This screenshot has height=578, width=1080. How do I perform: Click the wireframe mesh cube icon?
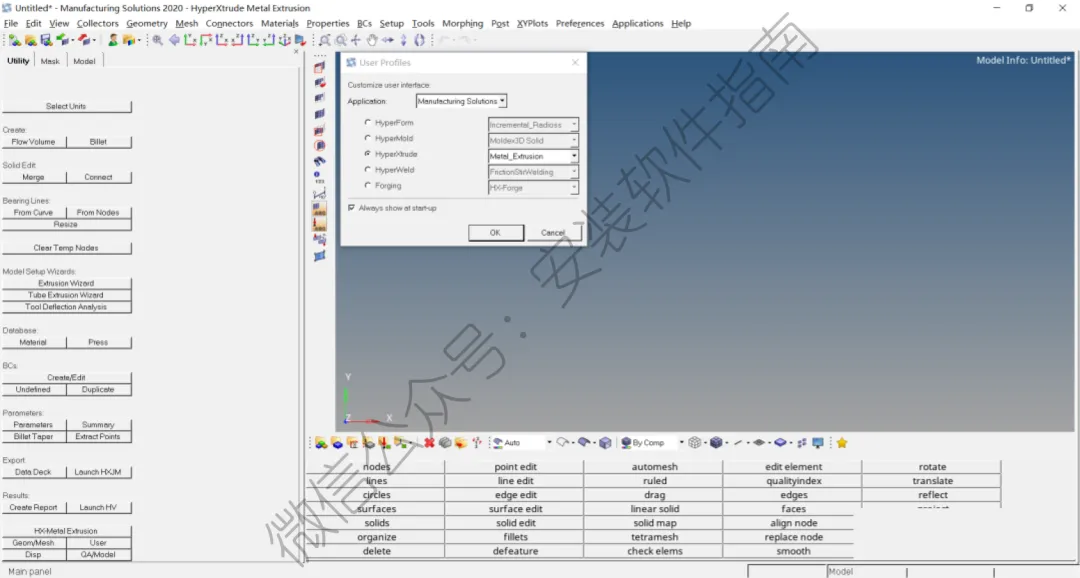point(695,442)
